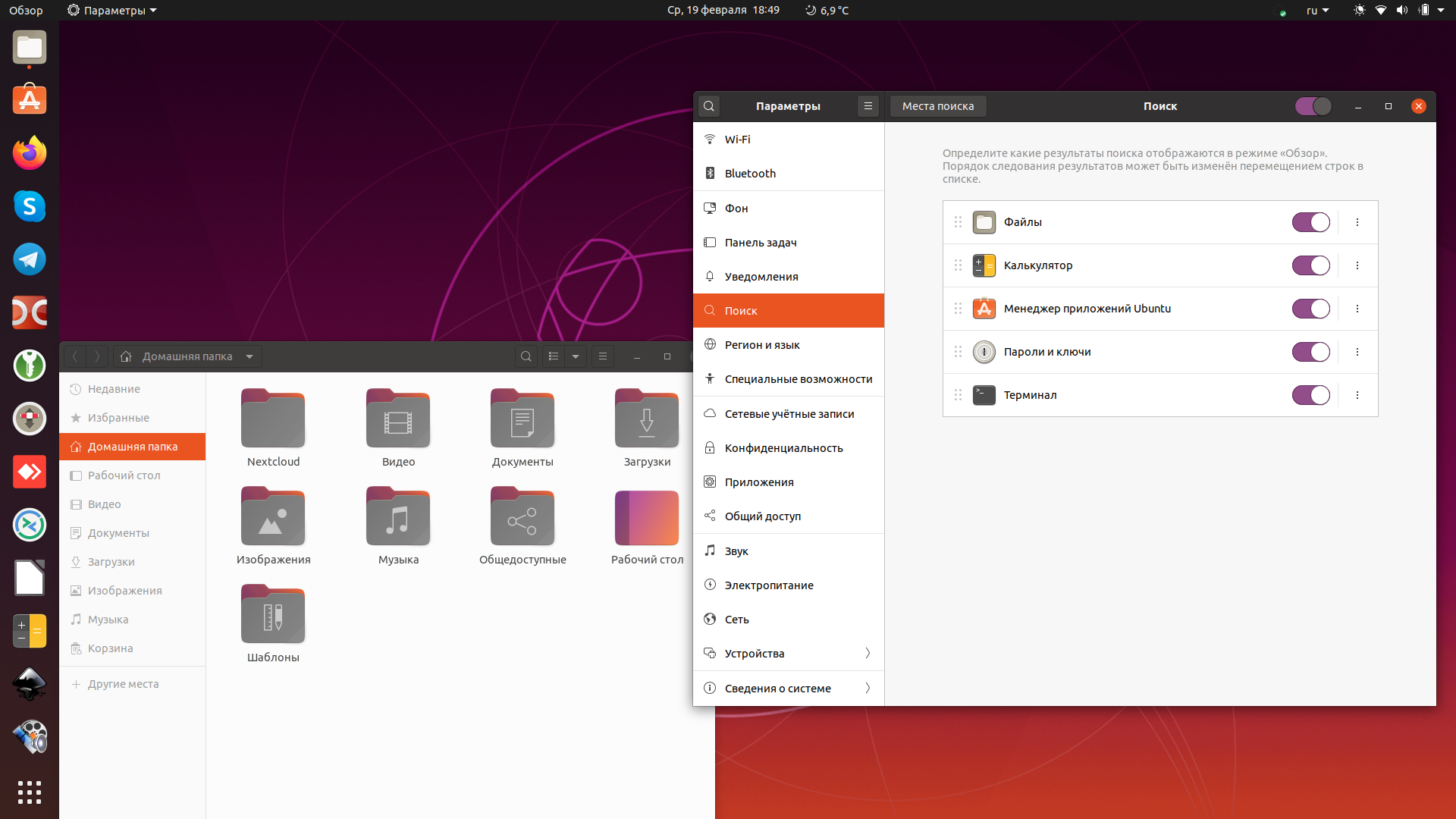Select the Изображения folder icon in main view
The width and height of the screenshot is (1456, 819).
pos(273,516)
